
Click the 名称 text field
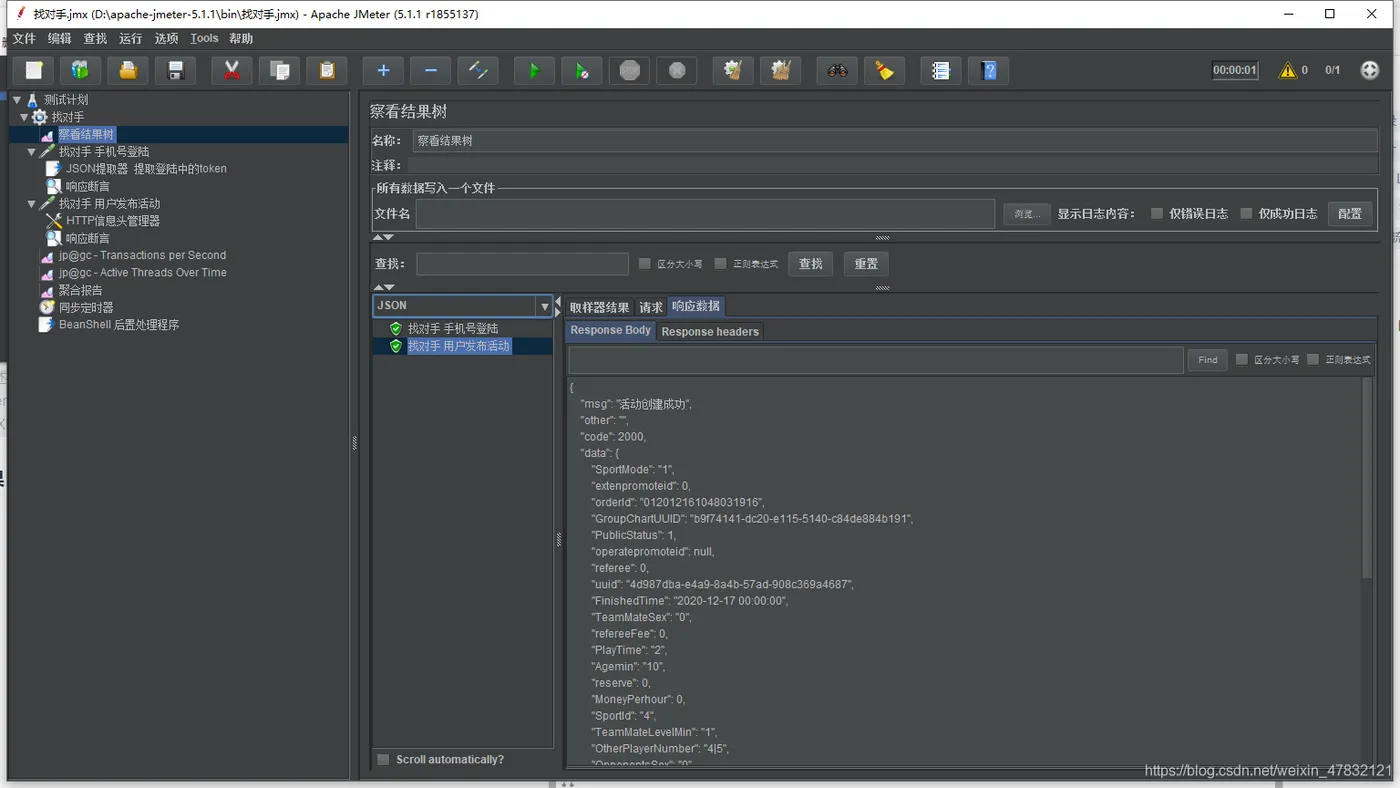895,141
